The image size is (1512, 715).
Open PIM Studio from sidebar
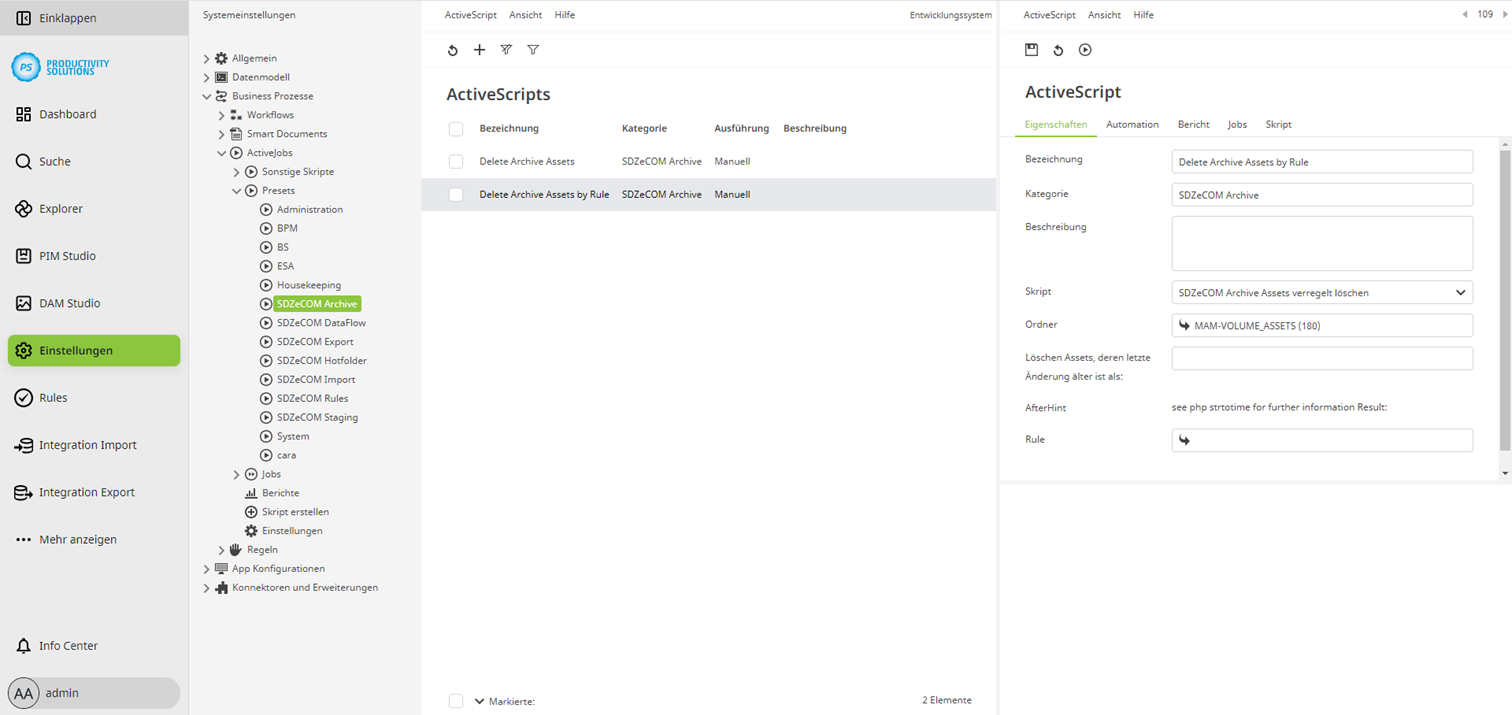(x=67, y=256)
